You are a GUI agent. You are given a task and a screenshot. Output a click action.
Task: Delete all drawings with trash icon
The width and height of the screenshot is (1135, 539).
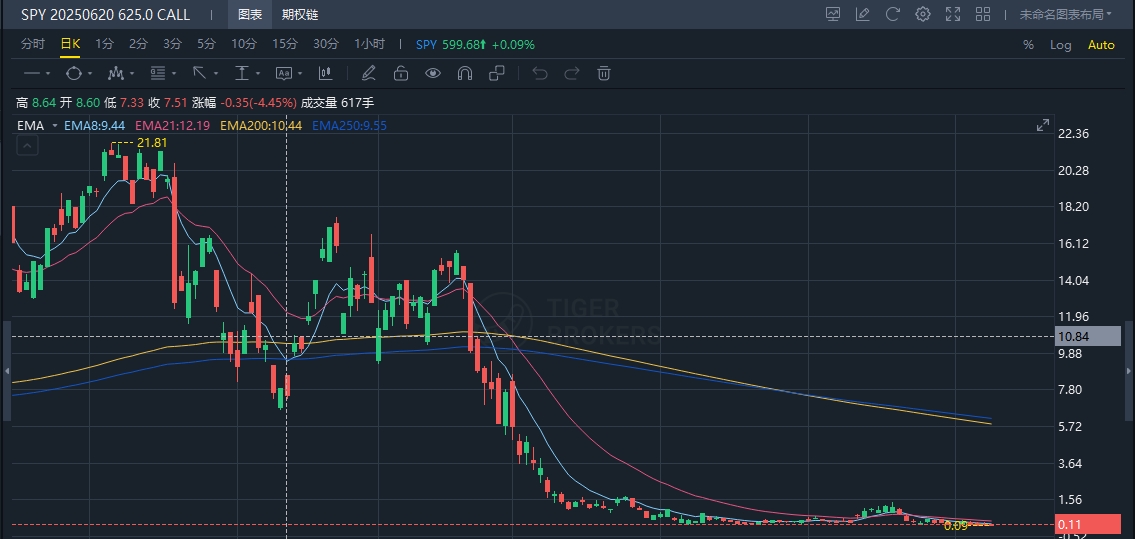click(604, 73)
